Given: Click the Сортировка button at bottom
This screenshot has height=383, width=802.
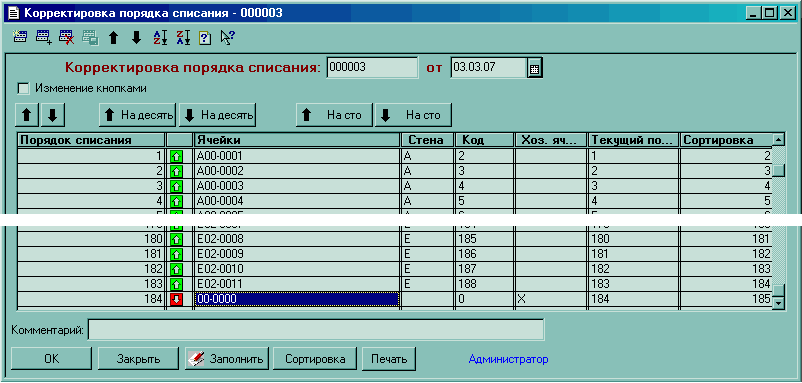Looking at the screenshot, I should click(x=315, y=359).
